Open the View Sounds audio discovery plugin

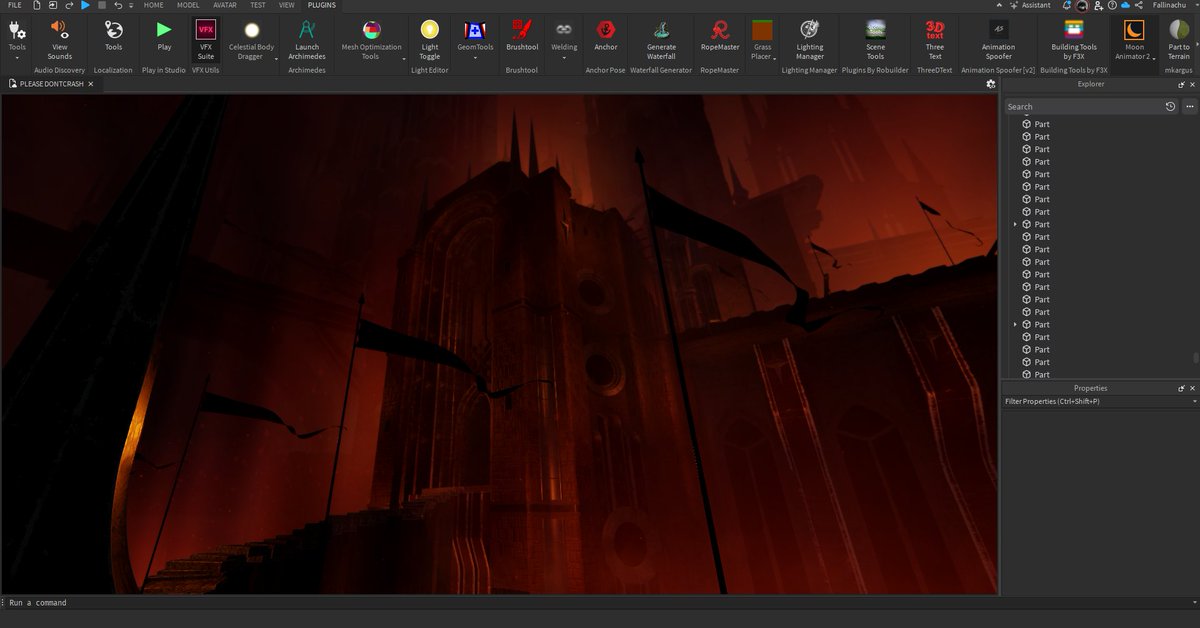pyautogui.click(x=60, y=38)
